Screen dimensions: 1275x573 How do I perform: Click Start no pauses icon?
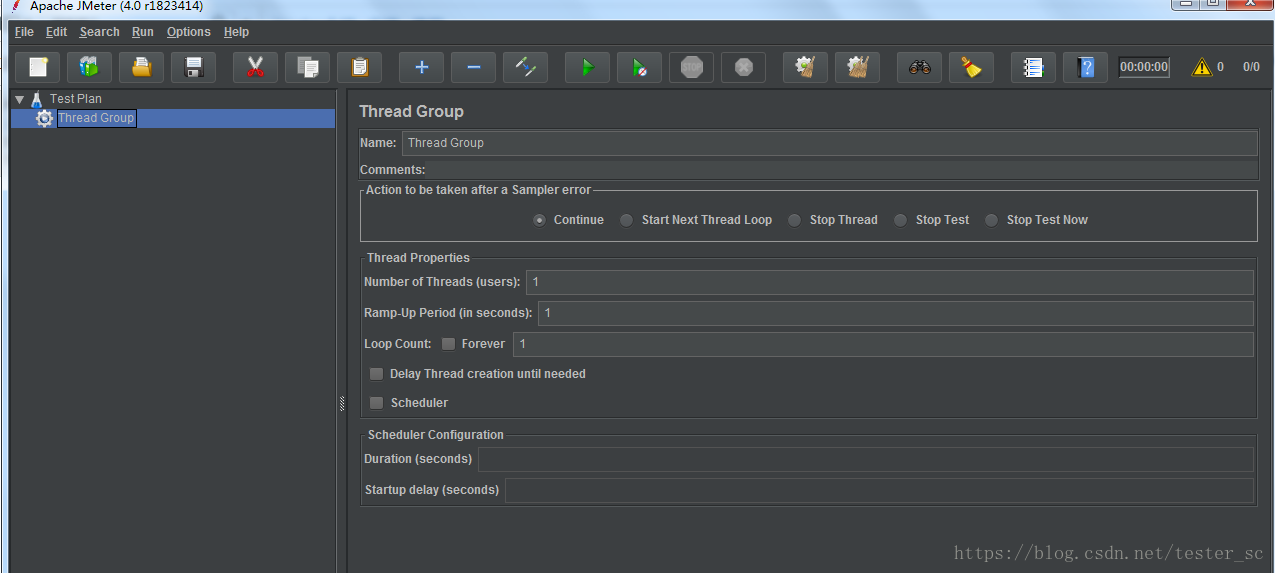tap(640, 67)
